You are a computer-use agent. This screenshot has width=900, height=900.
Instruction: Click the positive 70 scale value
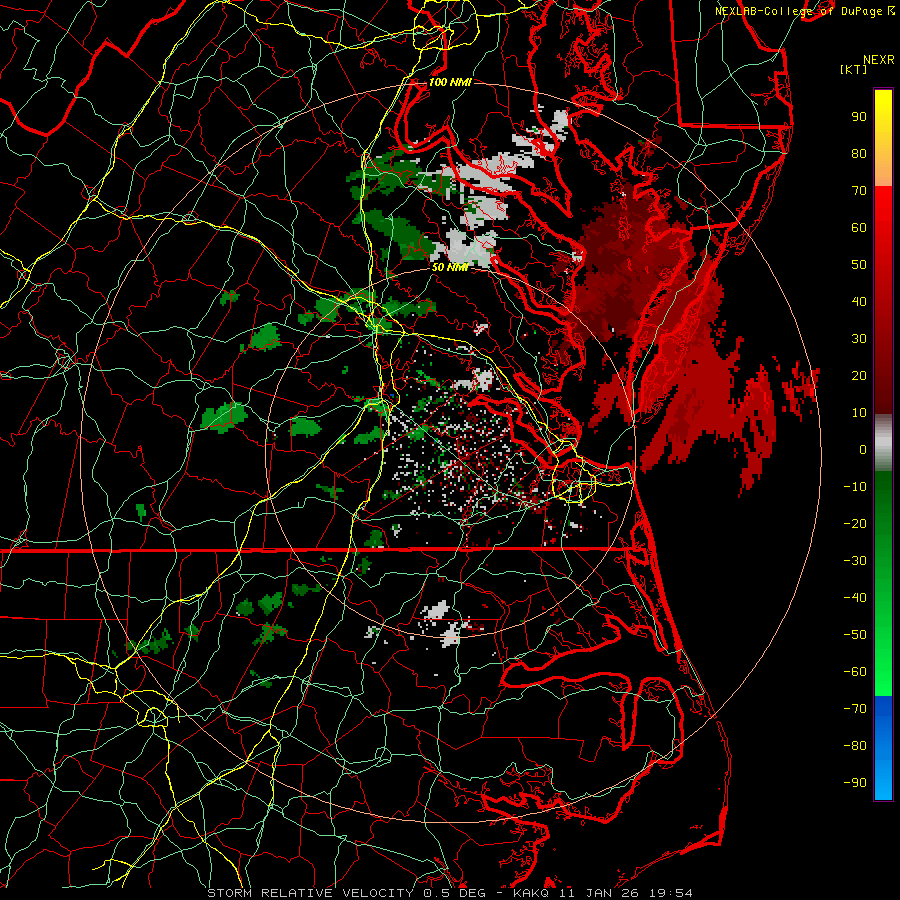click(x=859, y=191)
